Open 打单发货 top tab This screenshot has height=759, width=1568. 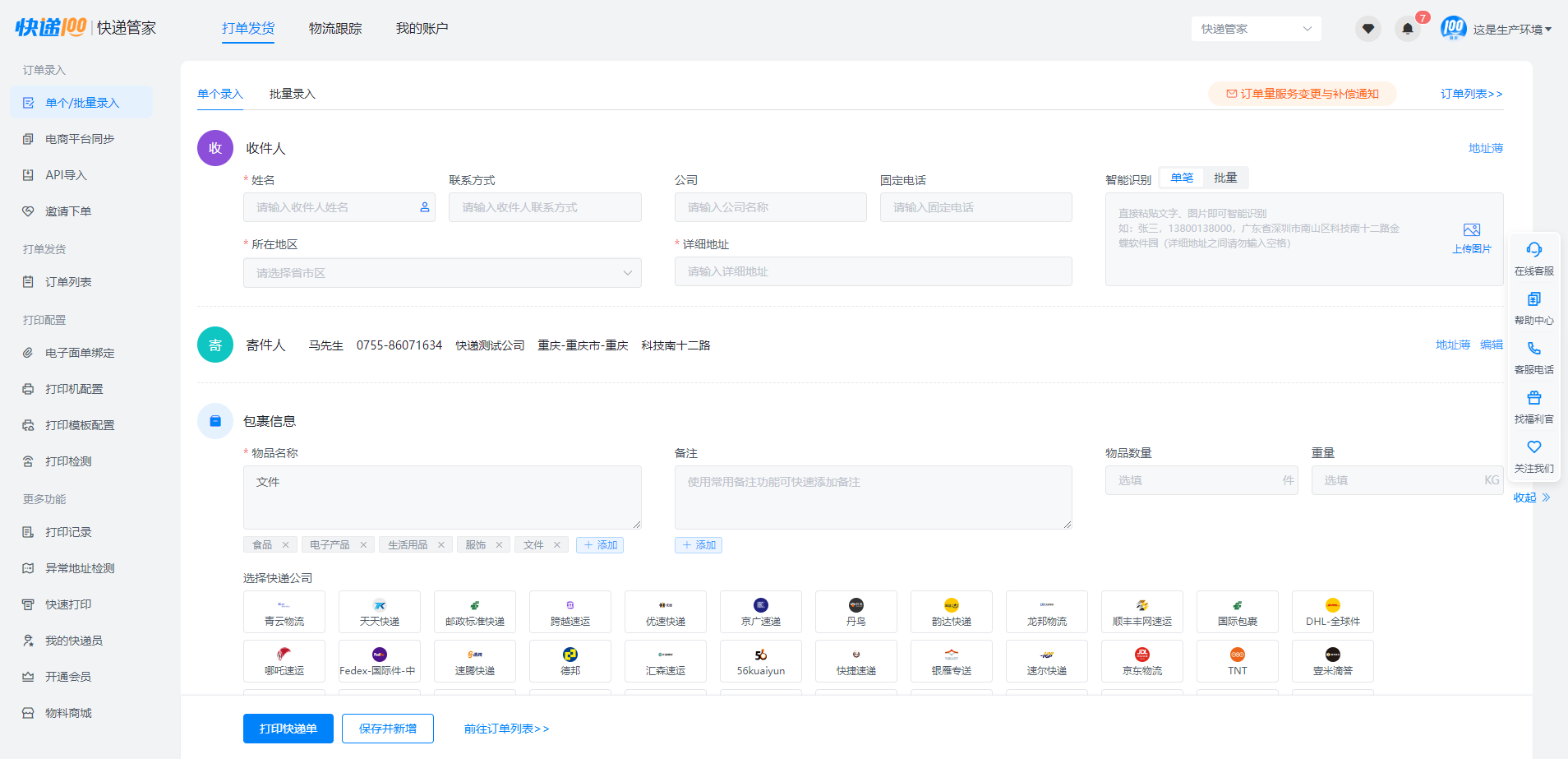[248, 29]
